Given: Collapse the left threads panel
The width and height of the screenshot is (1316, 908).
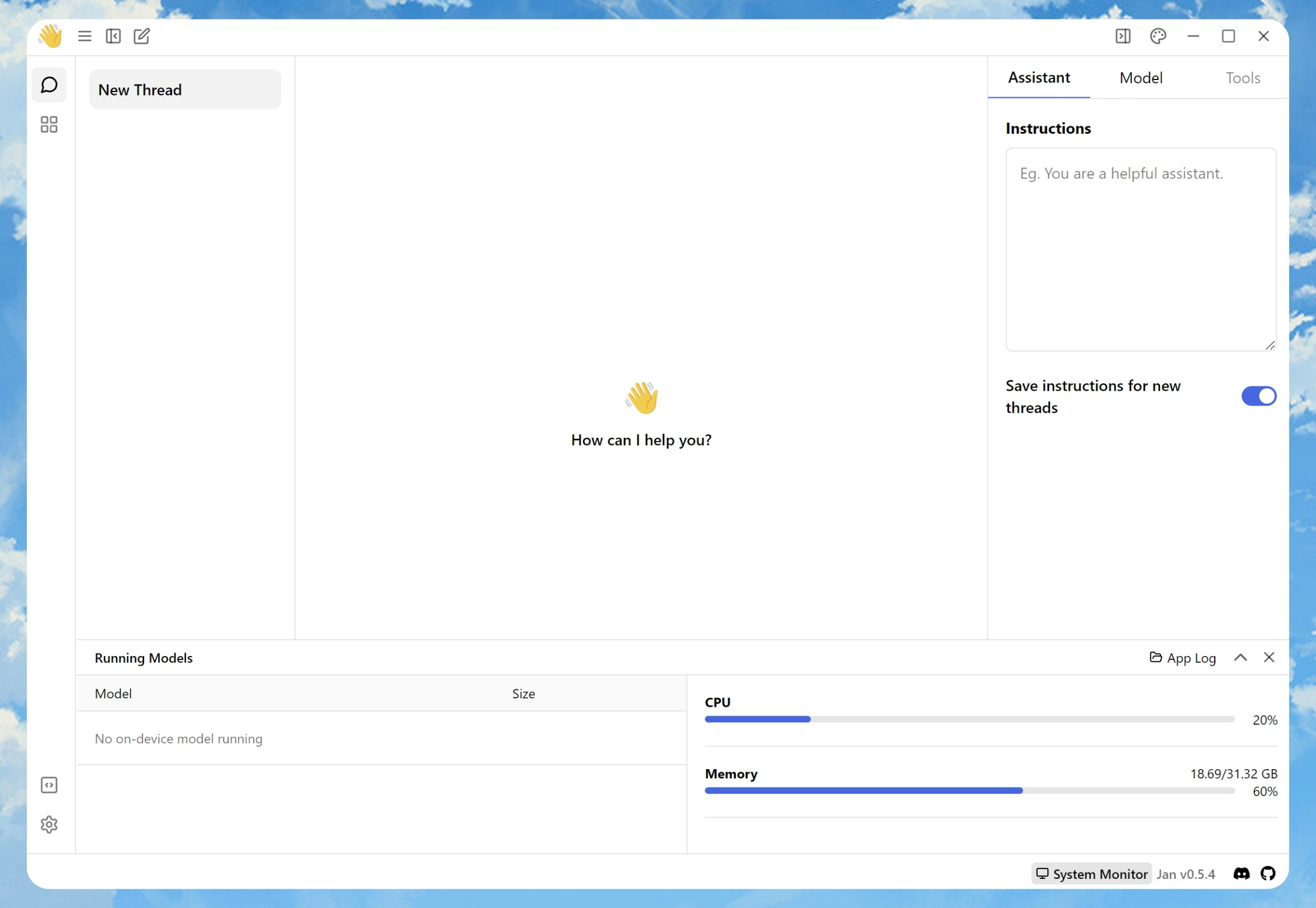Looking at the screenshot, I should point(113,37).
